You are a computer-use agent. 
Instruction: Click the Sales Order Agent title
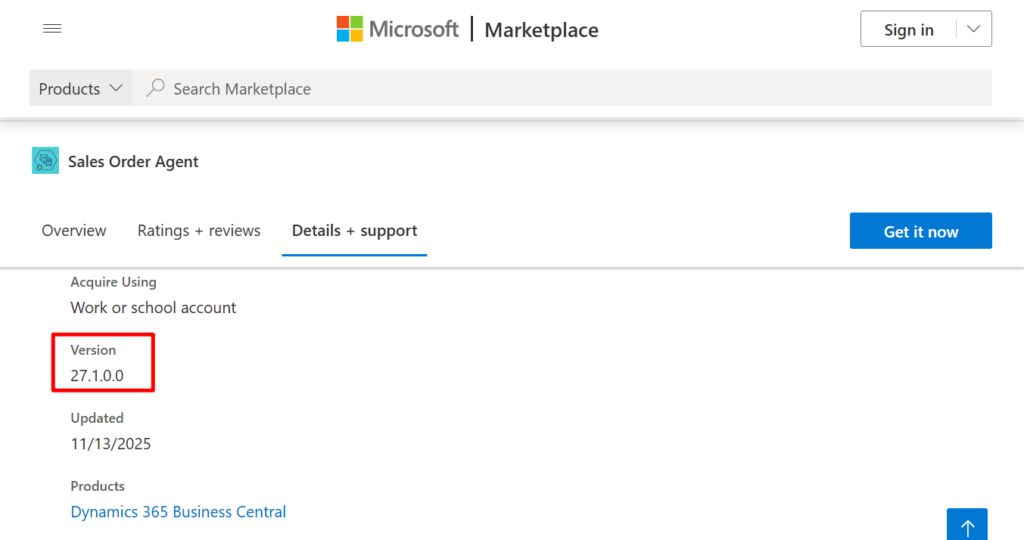(x=133, y=162)
